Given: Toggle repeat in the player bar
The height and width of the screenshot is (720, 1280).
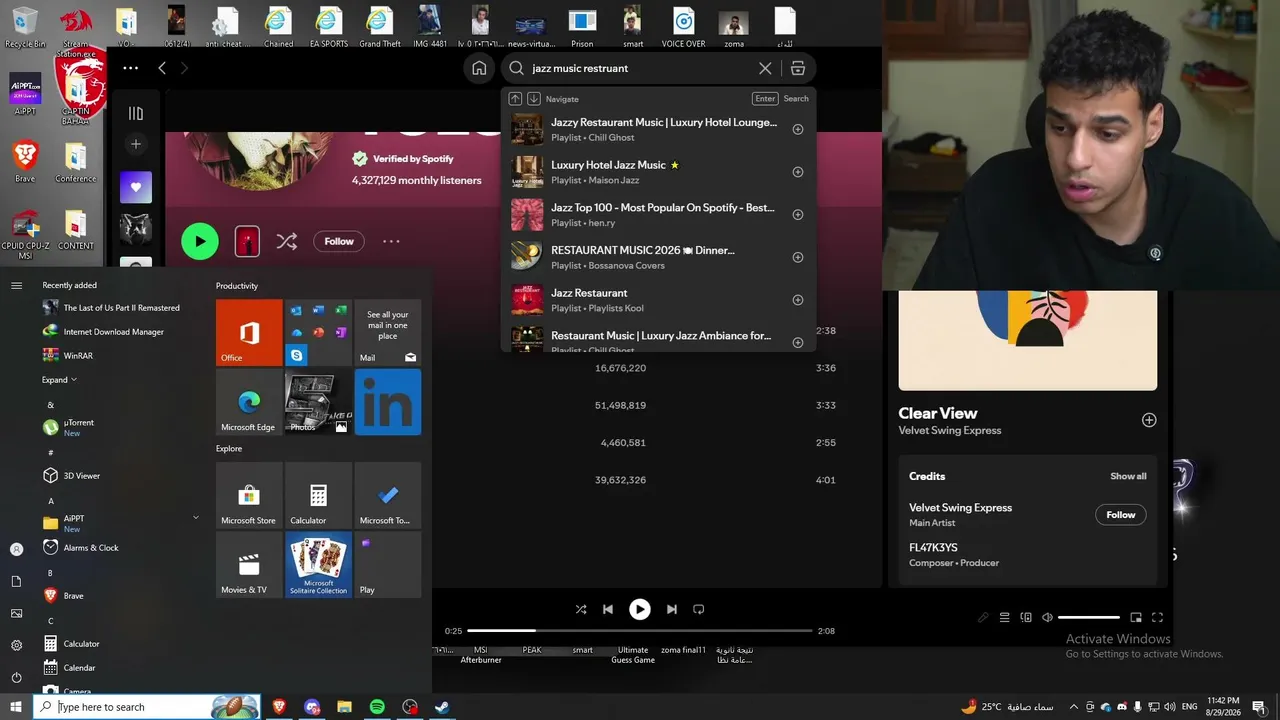Looking at the screenshot, I should (699, 609).
